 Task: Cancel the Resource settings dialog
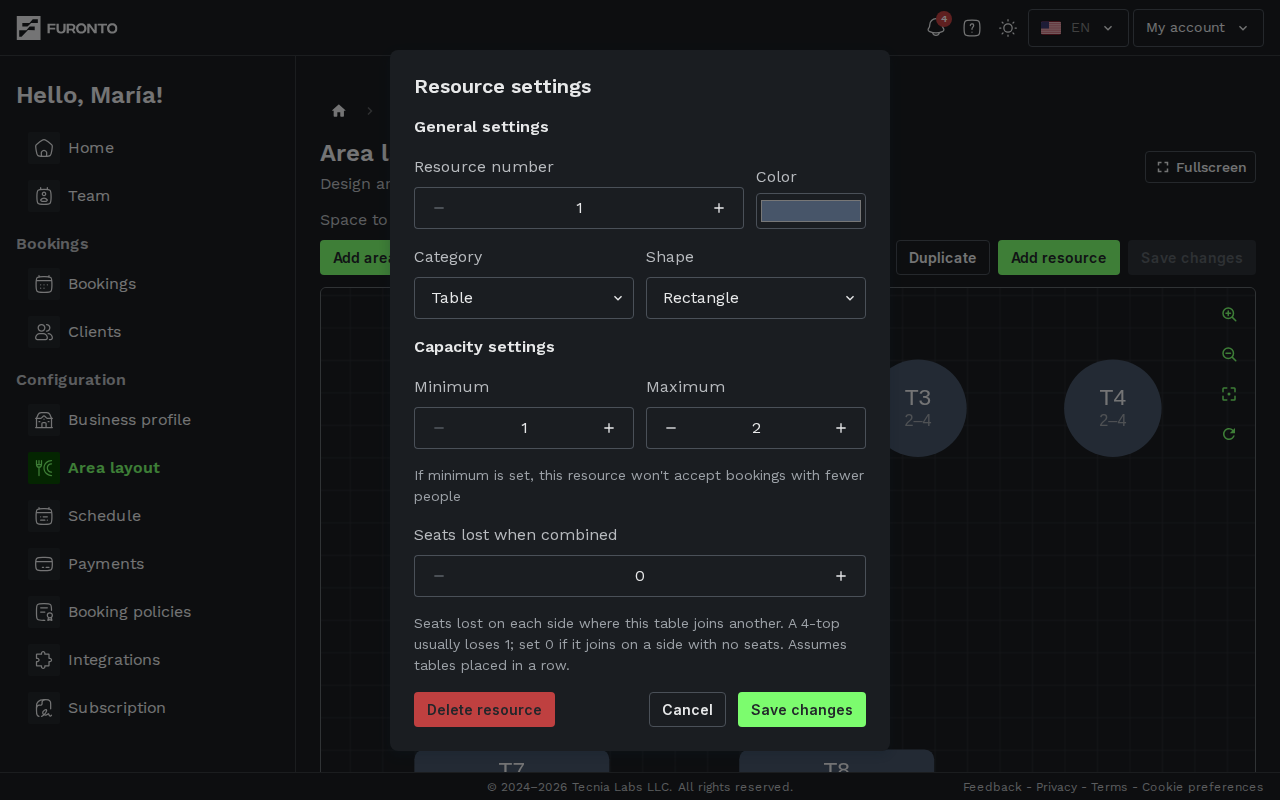tap(687, 710)
